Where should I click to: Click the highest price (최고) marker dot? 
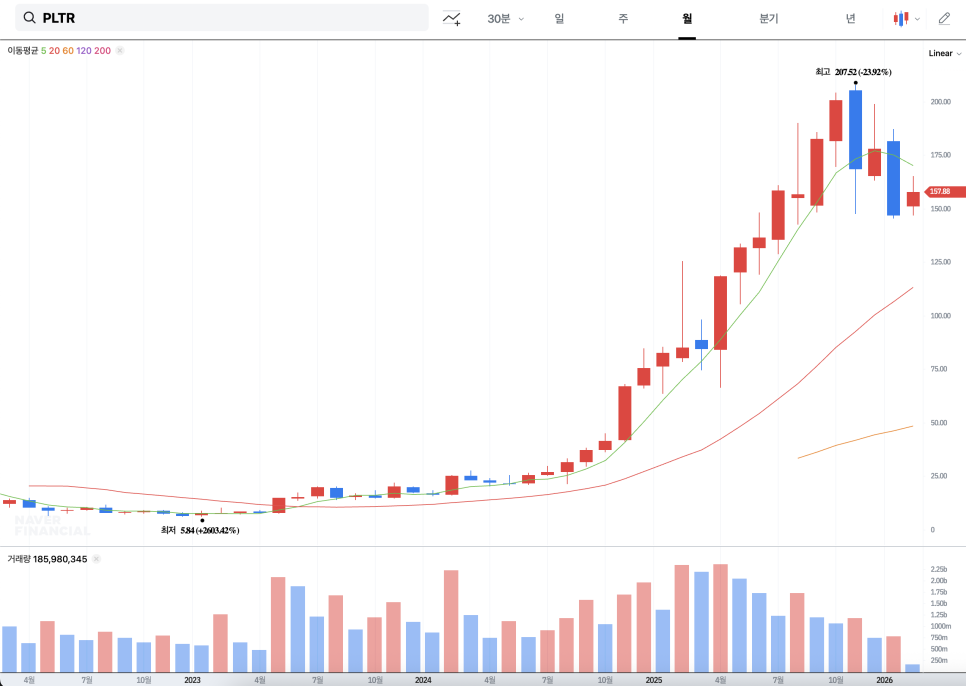855,83
